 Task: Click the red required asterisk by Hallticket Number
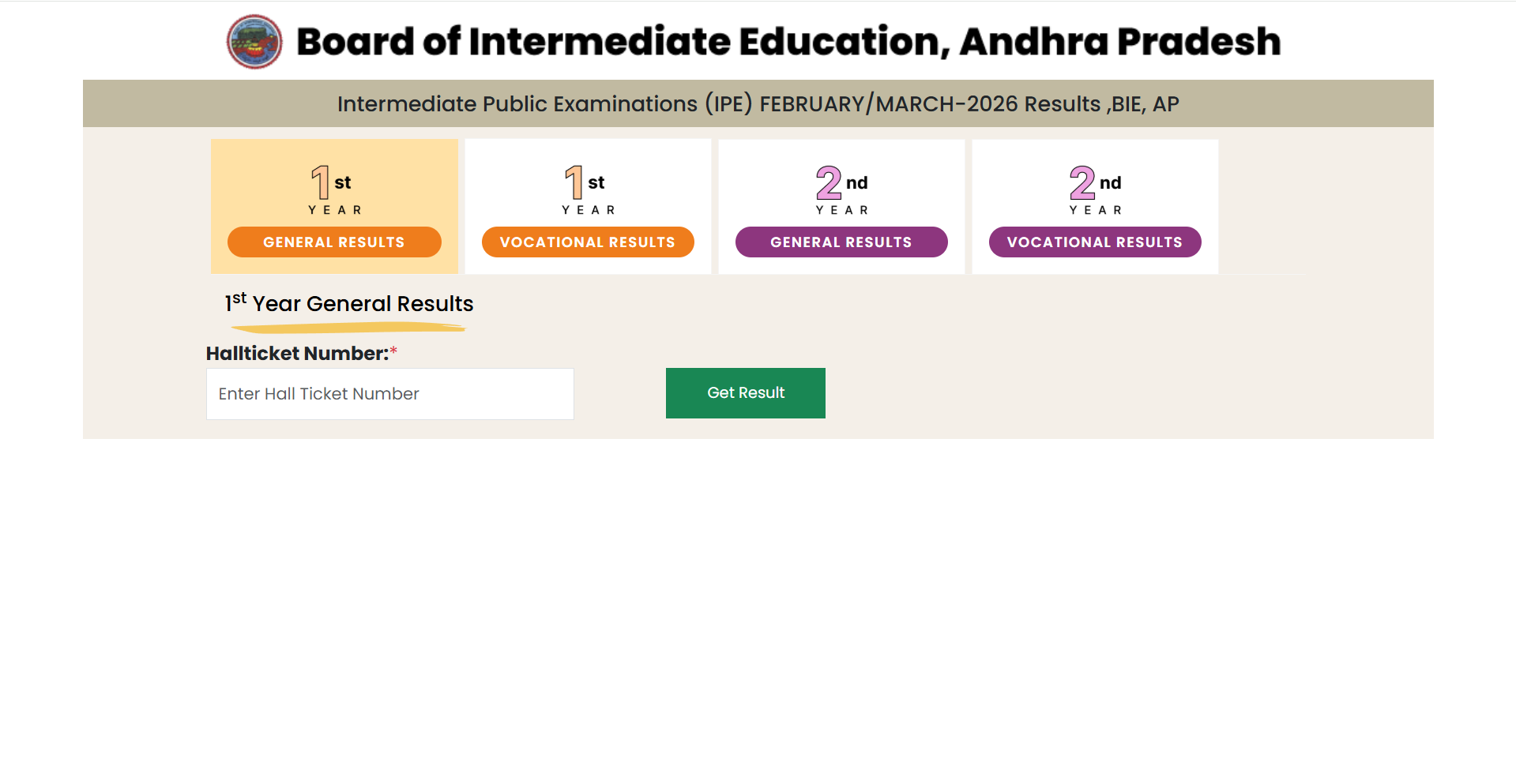(x=393, y=351)
